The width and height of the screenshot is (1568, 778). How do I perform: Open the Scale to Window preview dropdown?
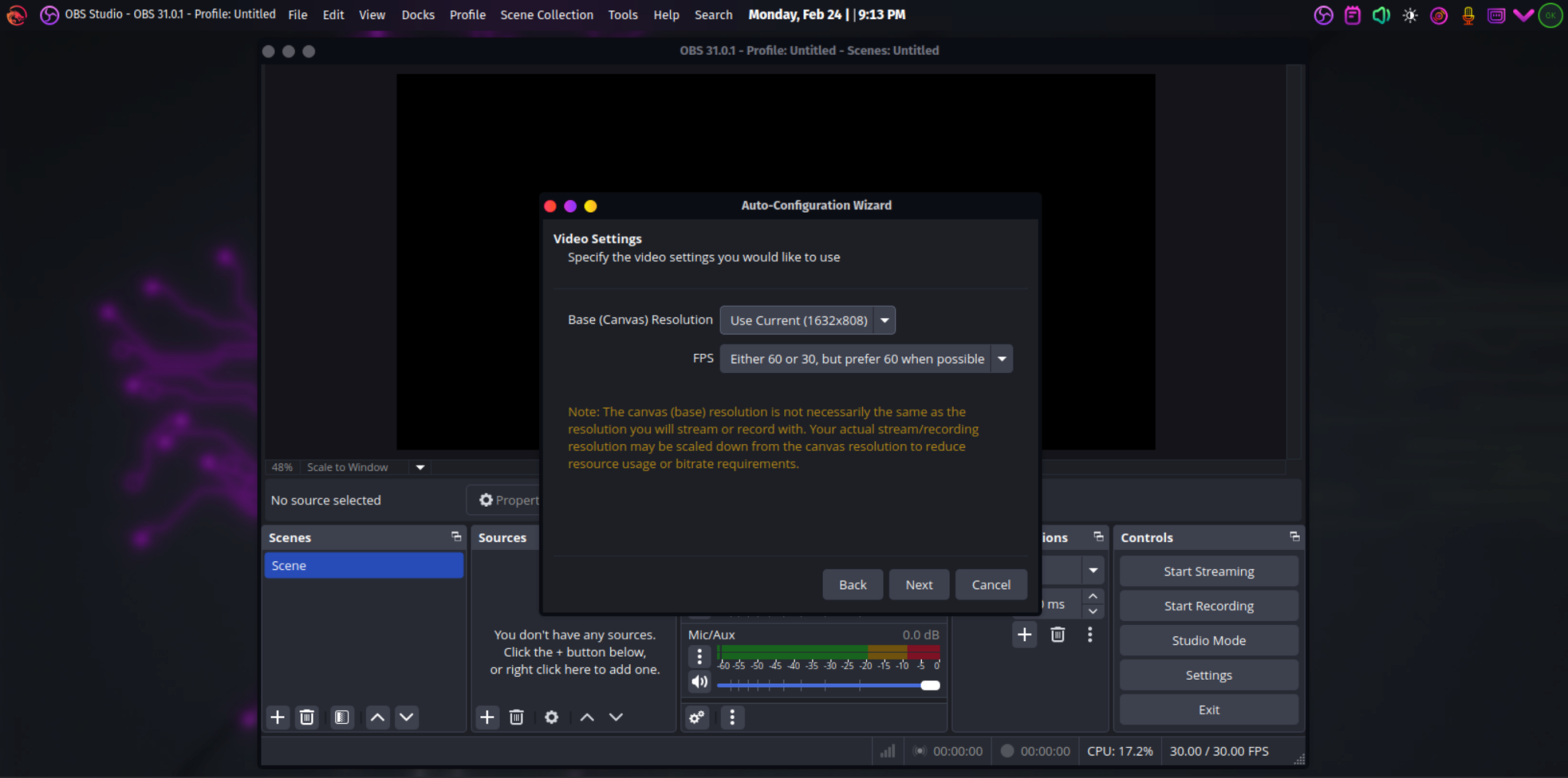pyautogui.click(x=420, y=467)
